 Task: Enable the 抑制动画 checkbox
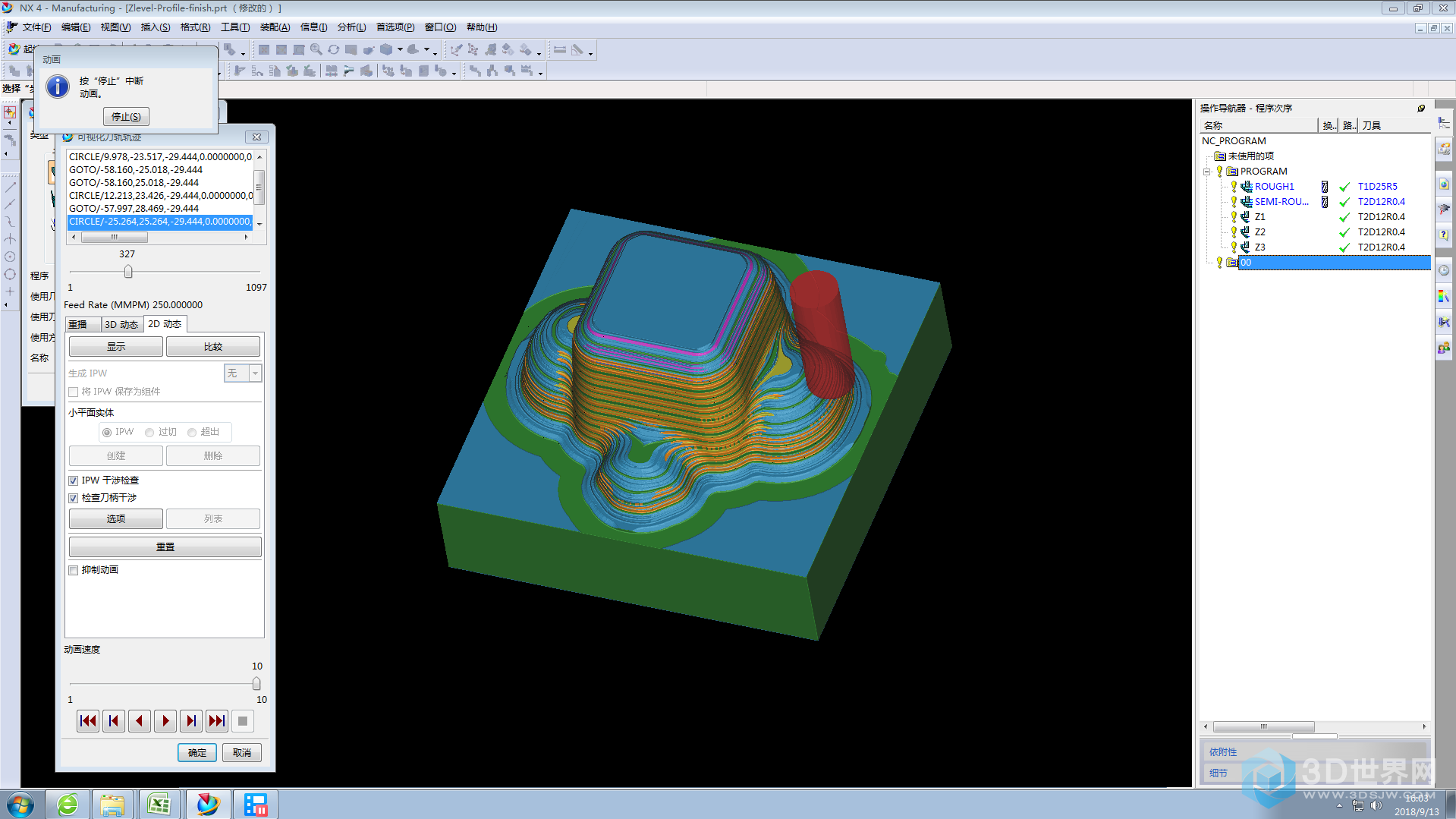coord(74,570)
